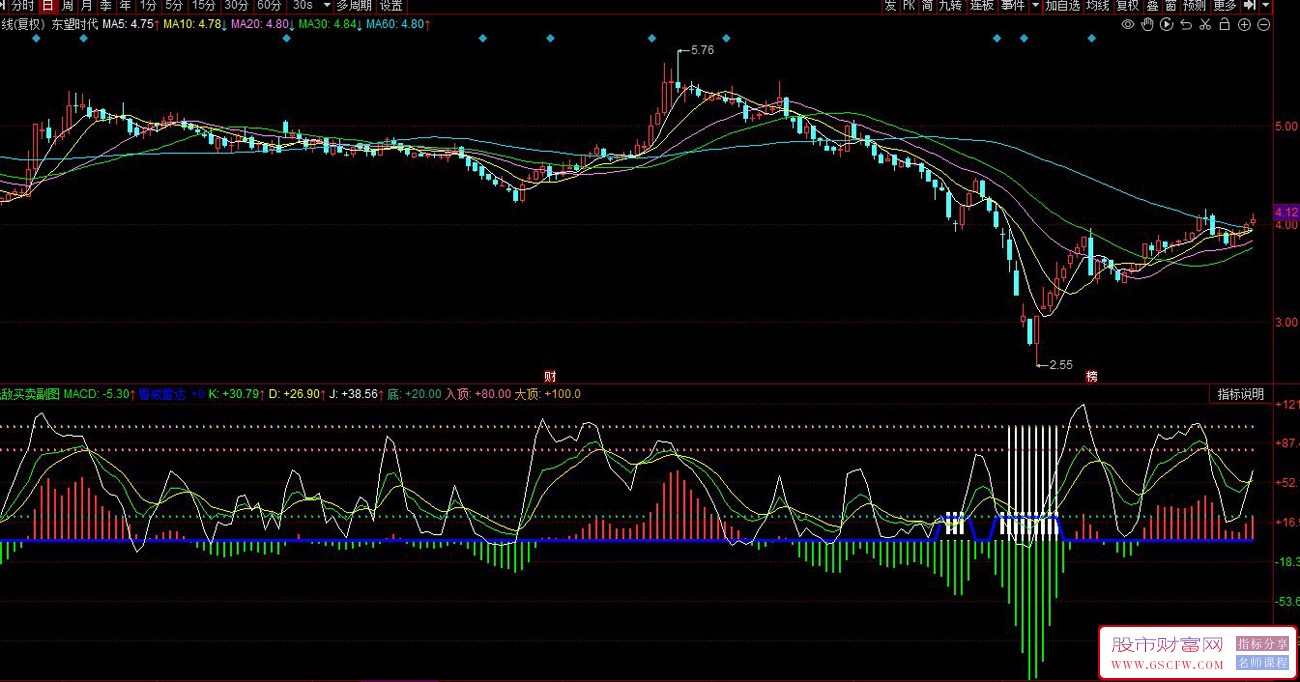This screenshot has width=1300, height=682.
Task: Switch to the 5分 period
Action: 174,5
